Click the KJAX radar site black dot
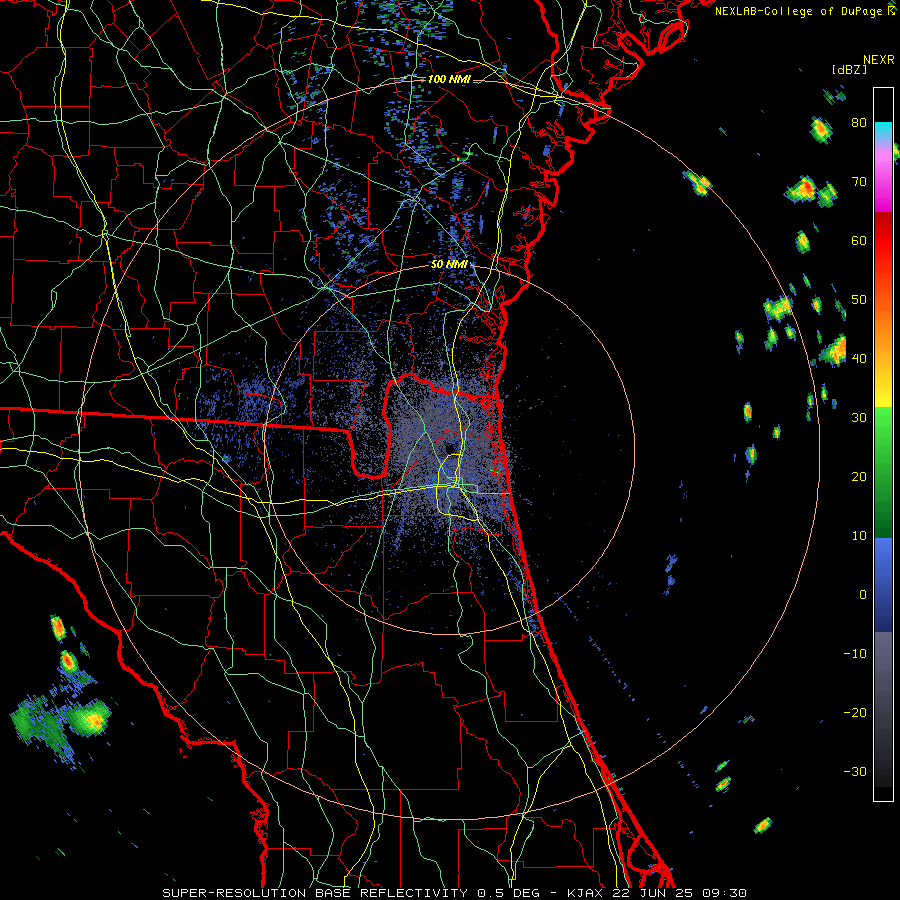The width and height of the screenshot is (900, 900). click(x=449, y=447)
